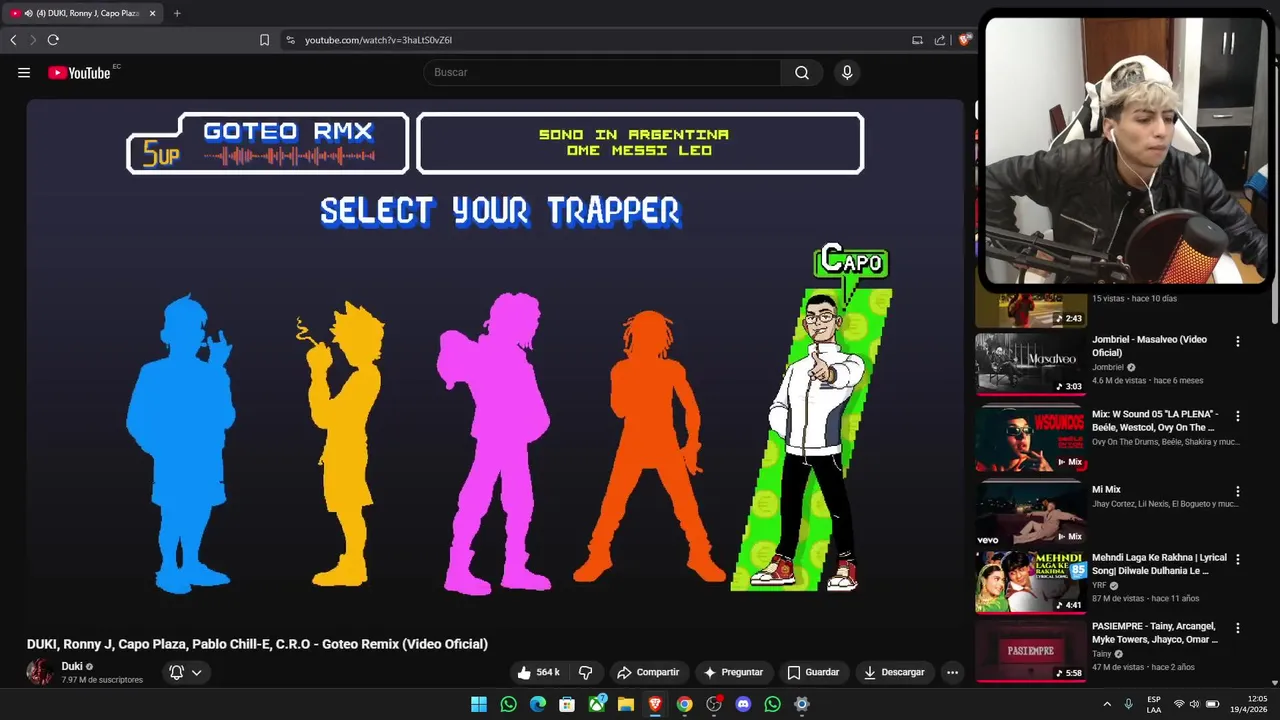Switch to Brave browser in taskbar

coord(655,704)
